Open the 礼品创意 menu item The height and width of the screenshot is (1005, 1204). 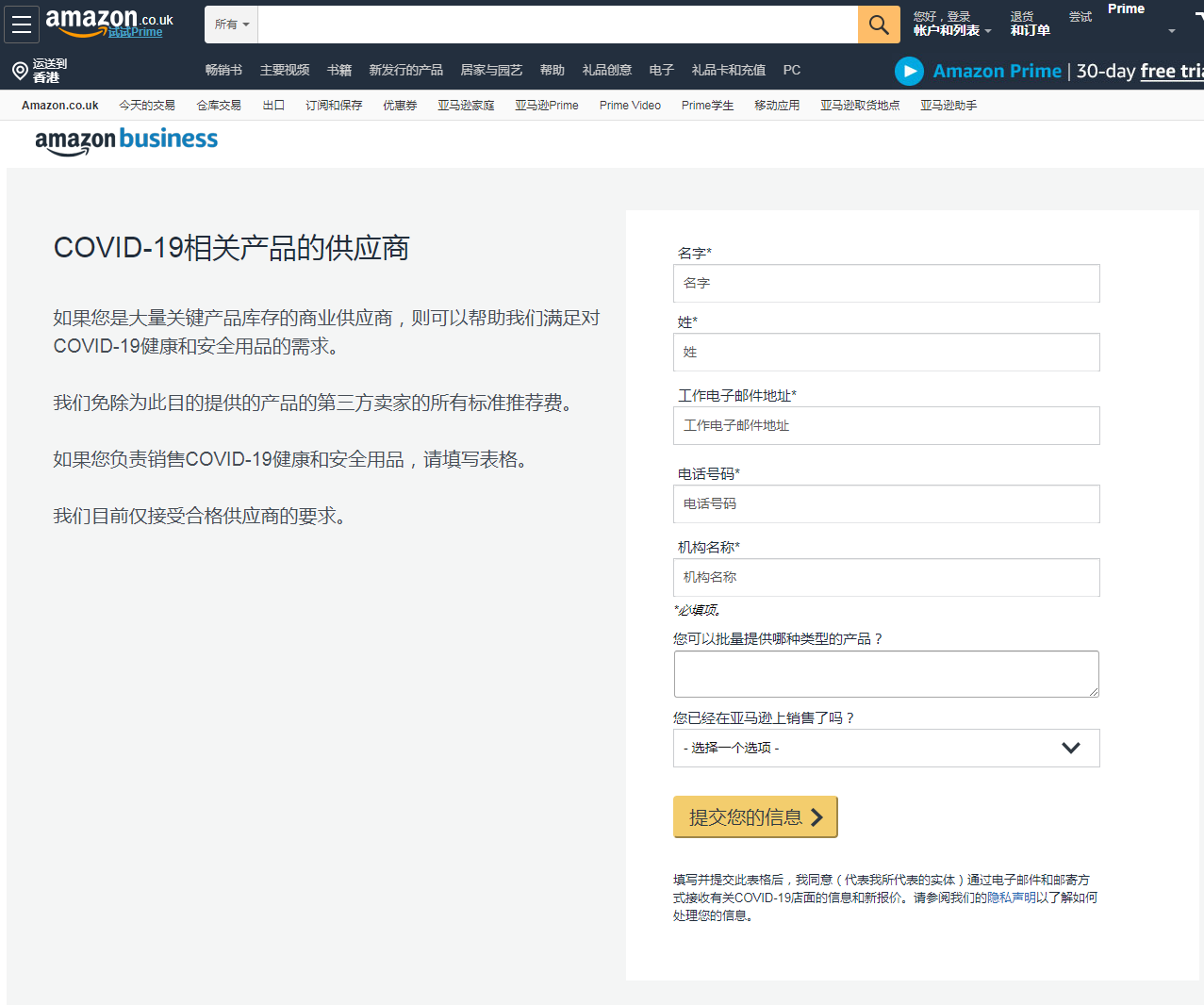[607, 70]
